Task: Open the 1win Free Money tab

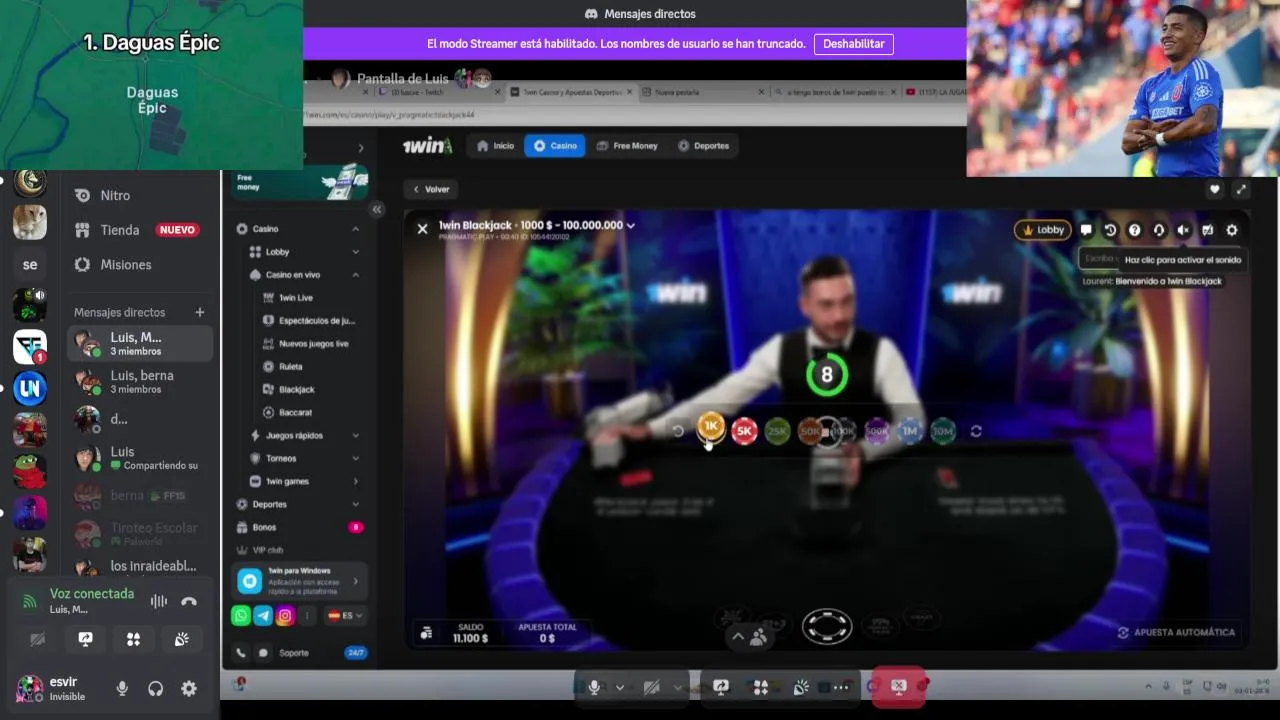Action: click(628, 146)
